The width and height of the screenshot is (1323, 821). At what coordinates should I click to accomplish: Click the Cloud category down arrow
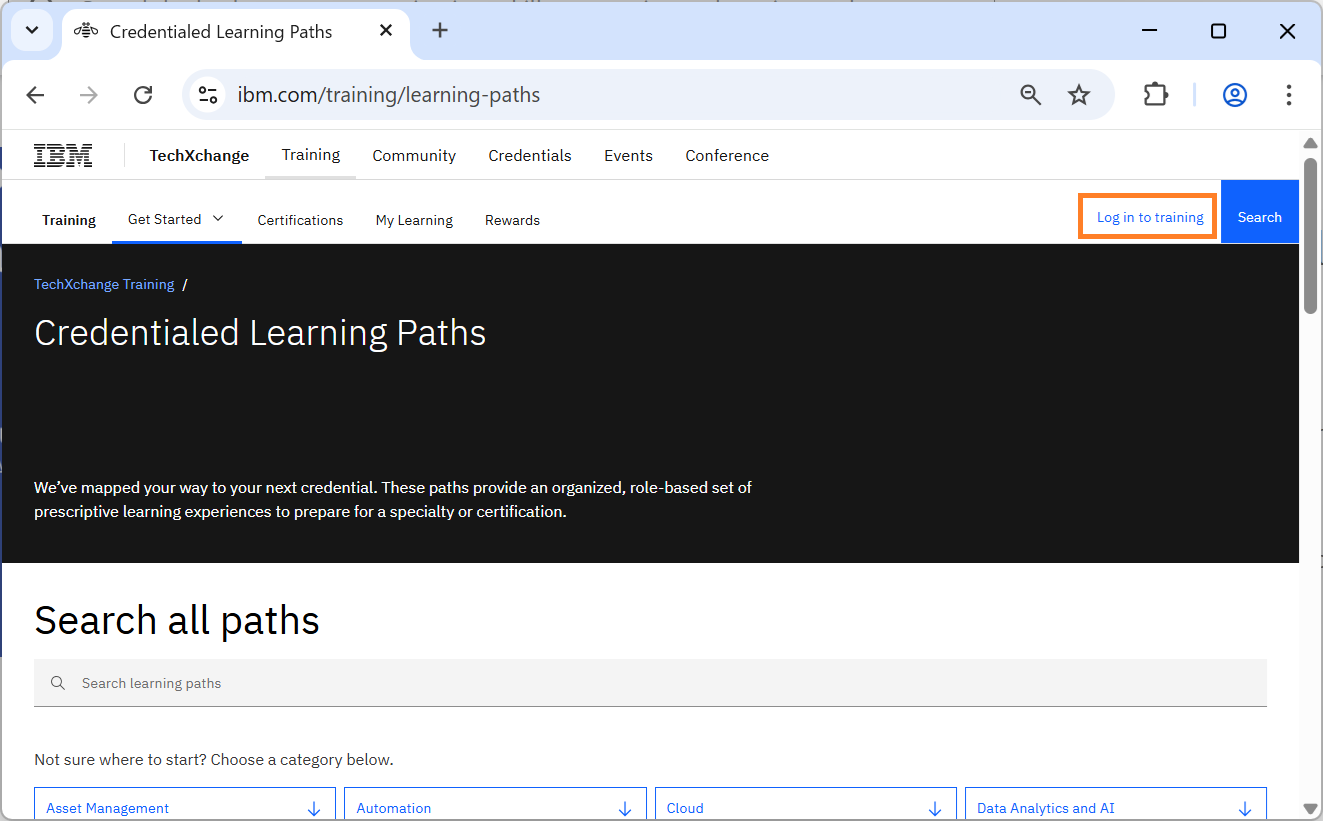pyautogui.click(x=935, y=808)
